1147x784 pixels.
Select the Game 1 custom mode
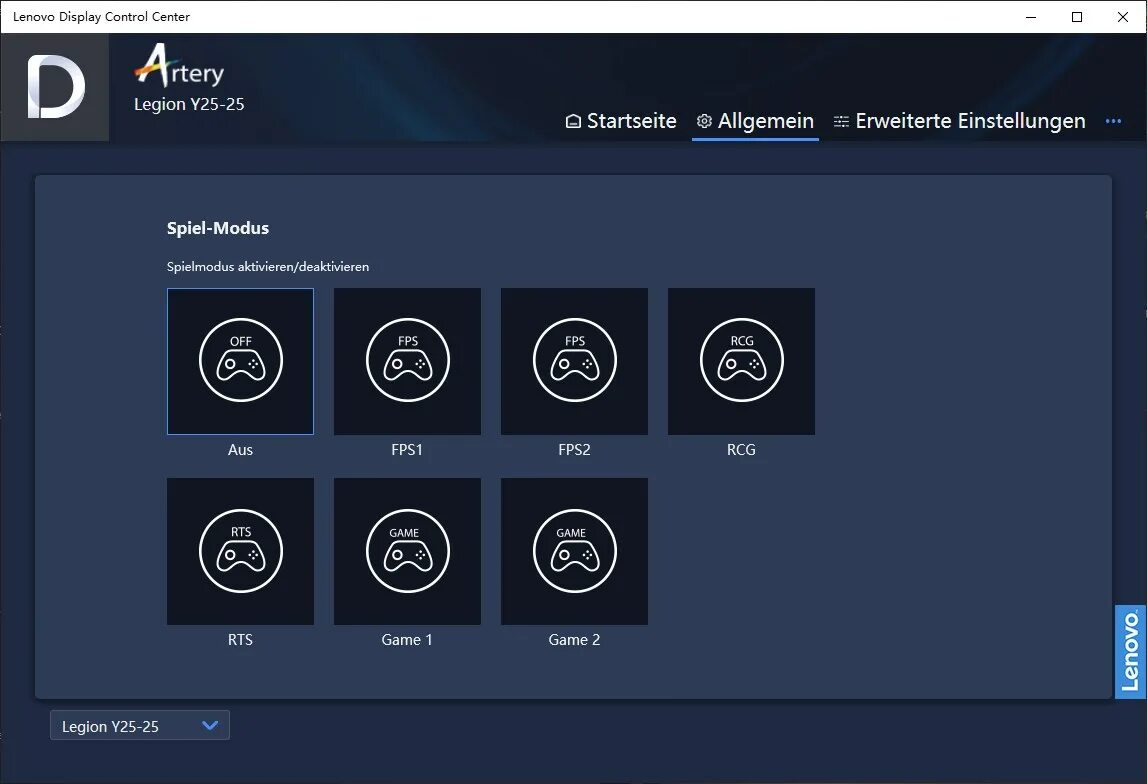click(x=407, y=551)
